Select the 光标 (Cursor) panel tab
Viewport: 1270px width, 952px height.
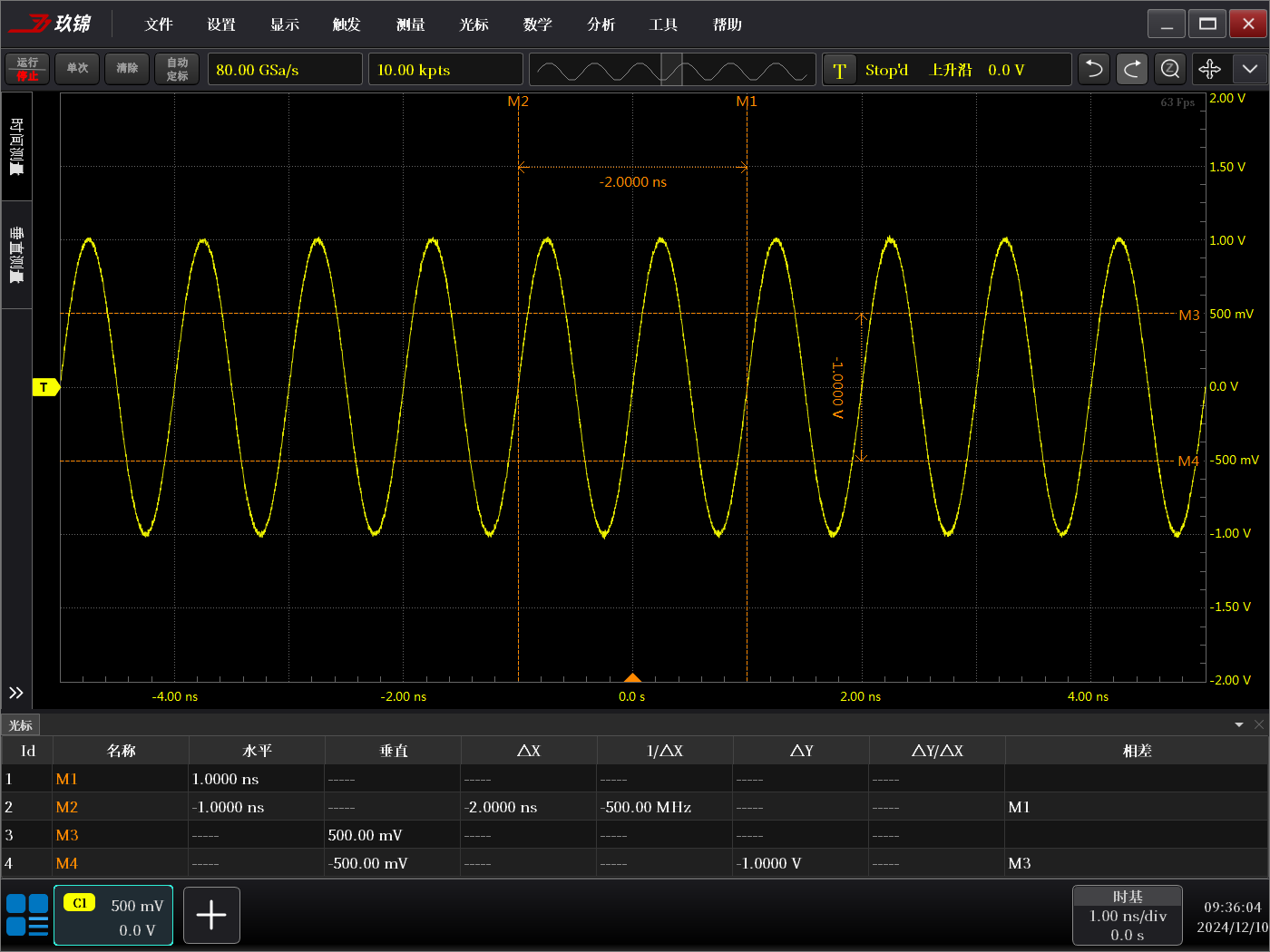[21, 725]
